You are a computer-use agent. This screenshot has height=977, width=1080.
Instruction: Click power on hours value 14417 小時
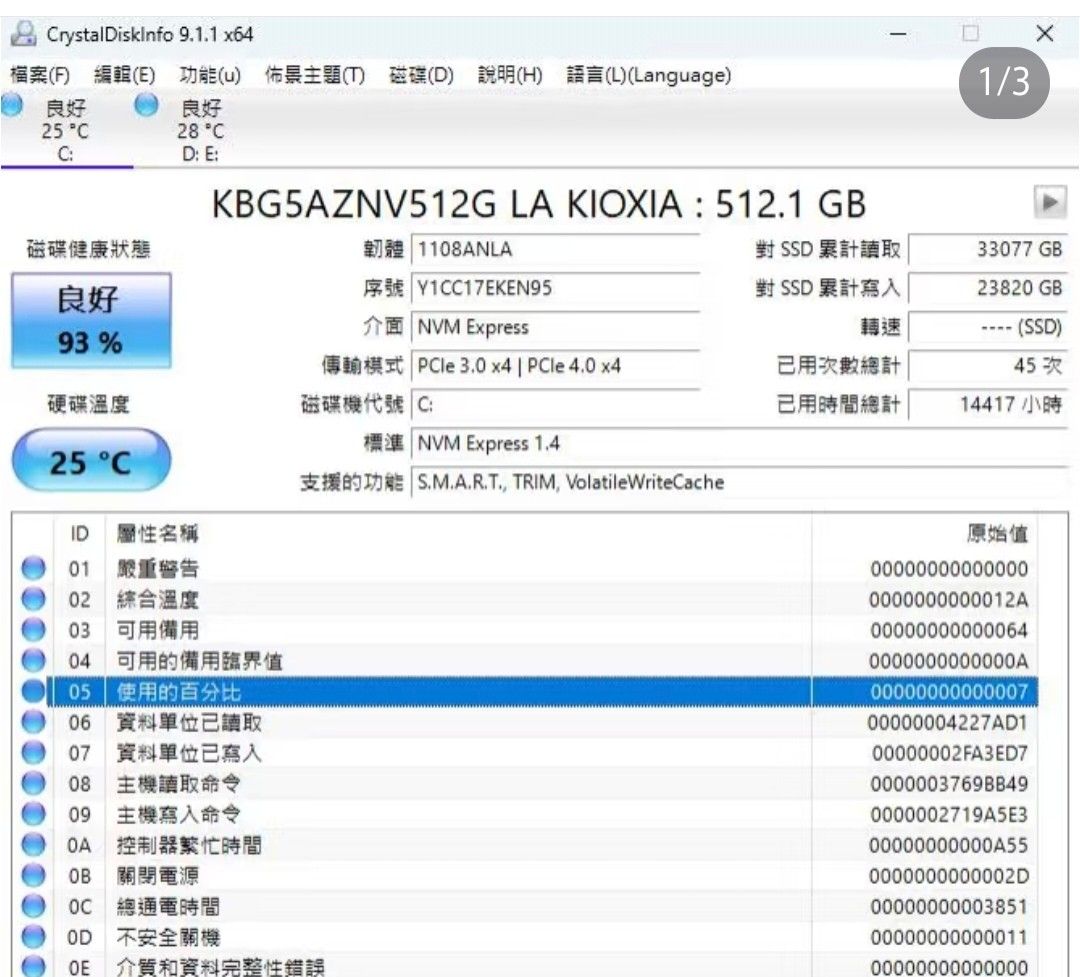(x=988, y=404)
